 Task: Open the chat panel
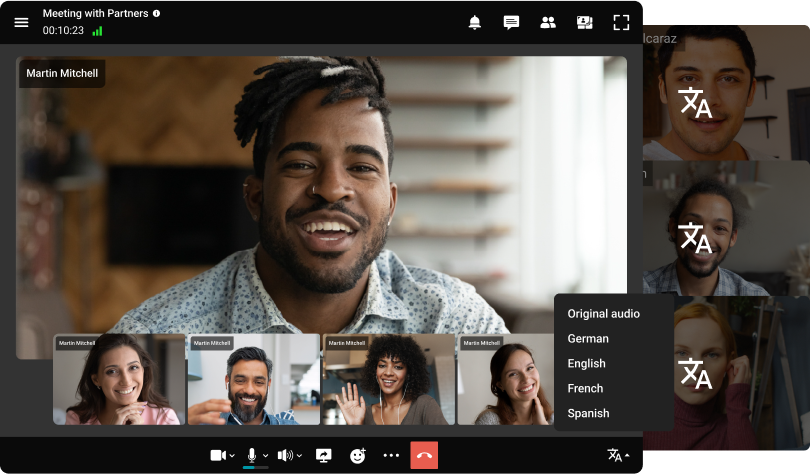511,22
